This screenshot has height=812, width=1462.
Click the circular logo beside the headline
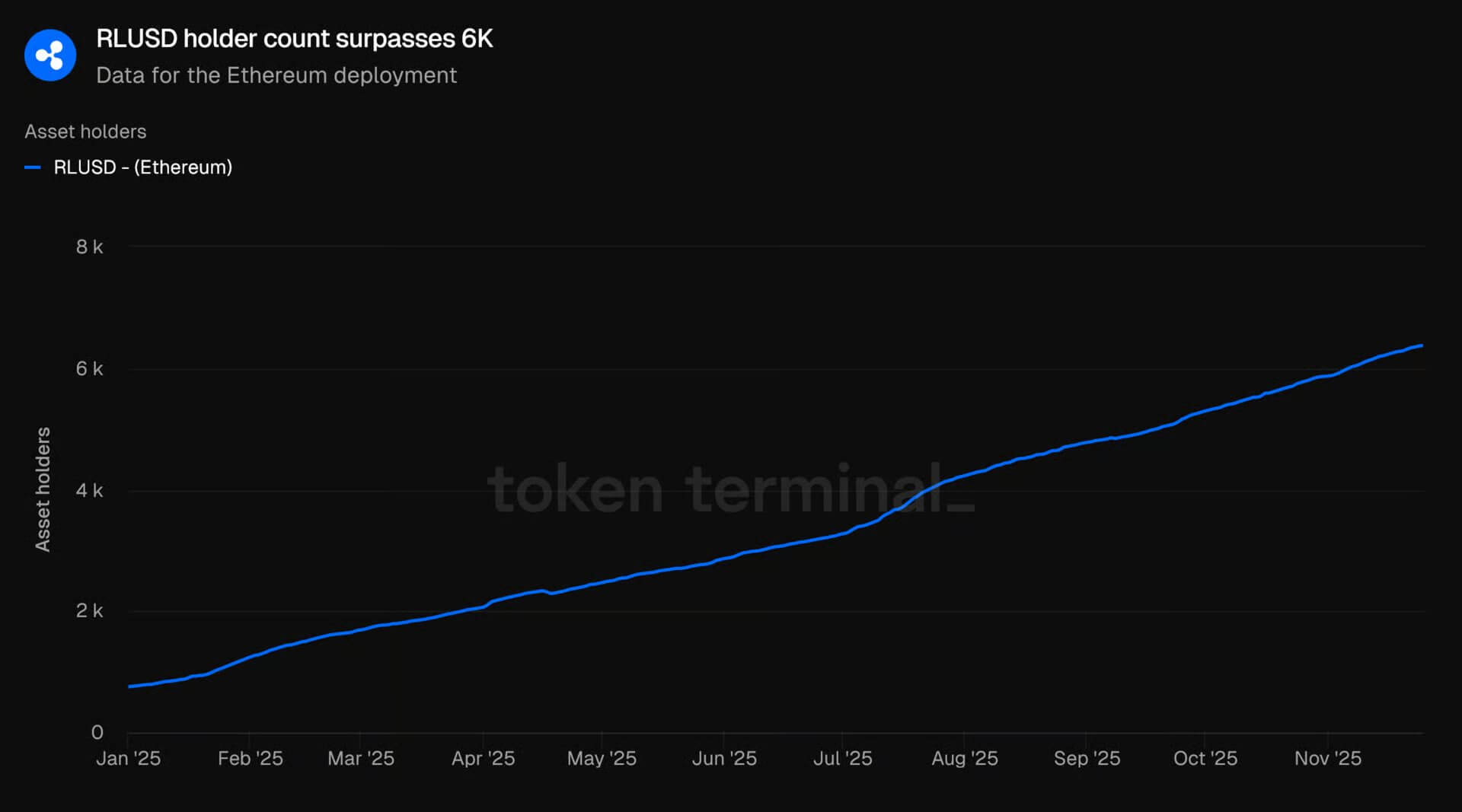tap(50, 55)
